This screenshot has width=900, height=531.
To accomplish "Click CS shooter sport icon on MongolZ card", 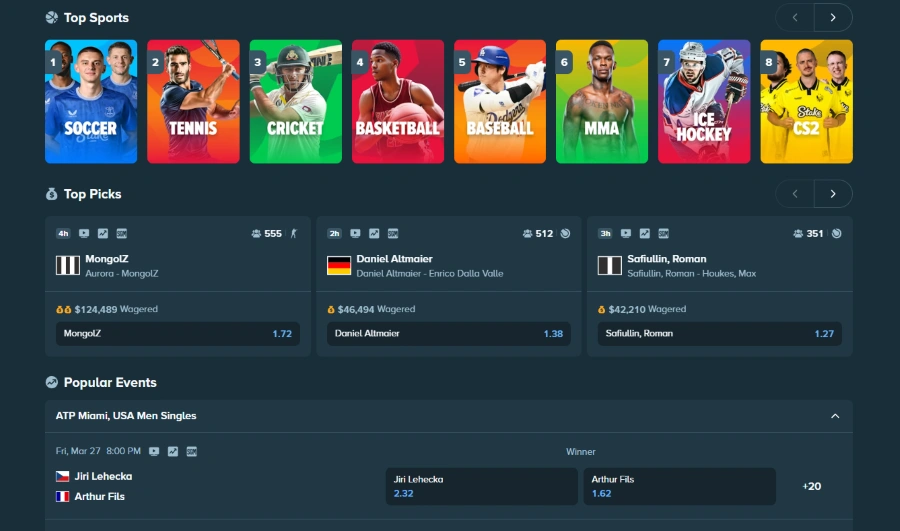I will [294, 234].
